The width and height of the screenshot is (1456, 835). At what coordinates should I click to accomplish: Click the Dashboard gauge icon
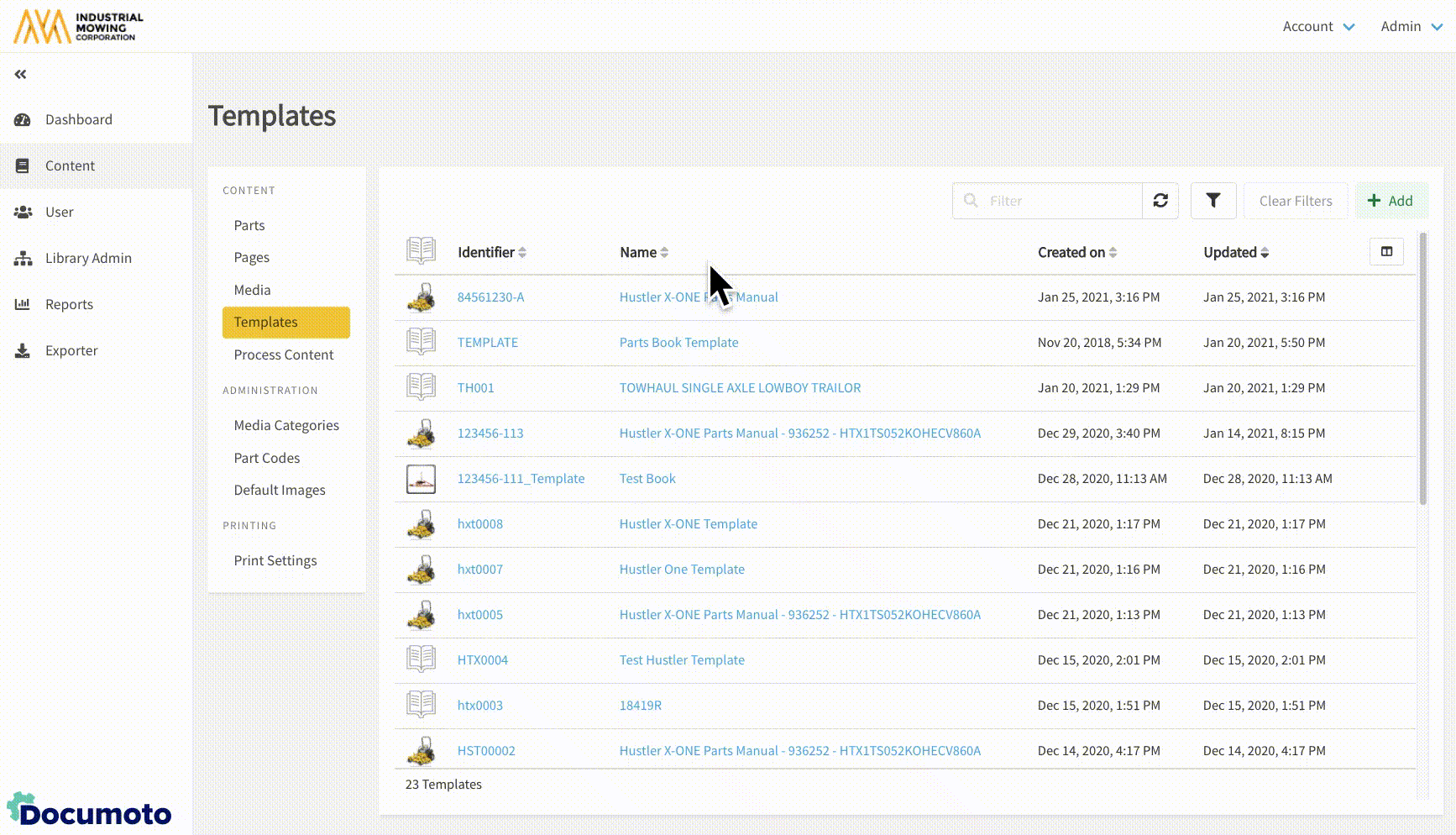[23, 119]
